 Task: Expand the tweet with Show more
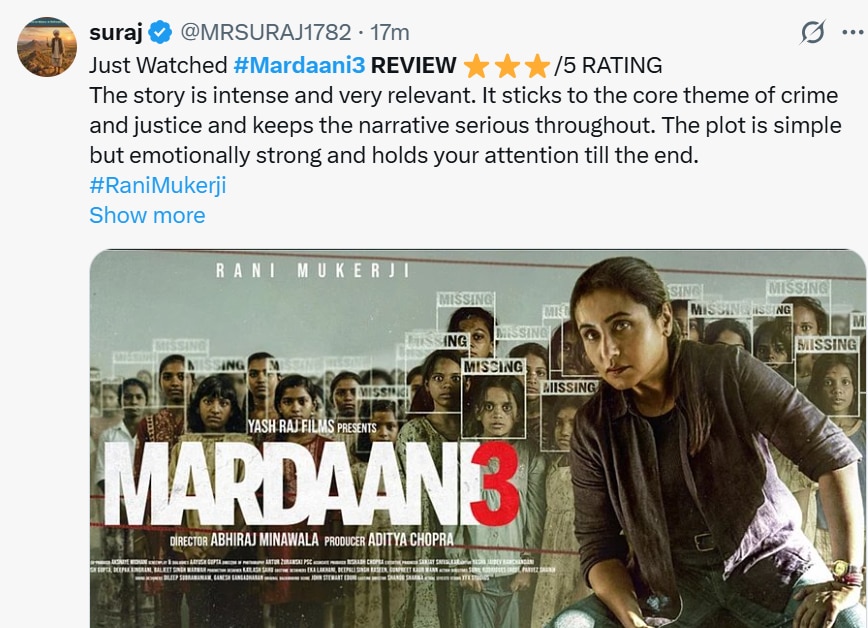pyautogui.click(x=147, y=215)
